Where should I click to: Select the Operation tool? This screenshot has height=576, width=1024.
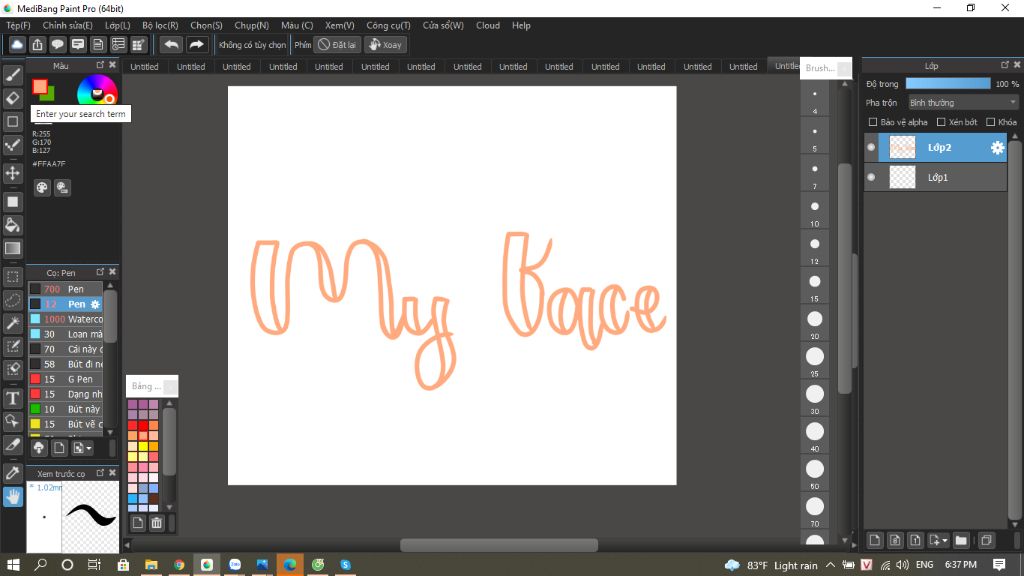coord(12,421)
